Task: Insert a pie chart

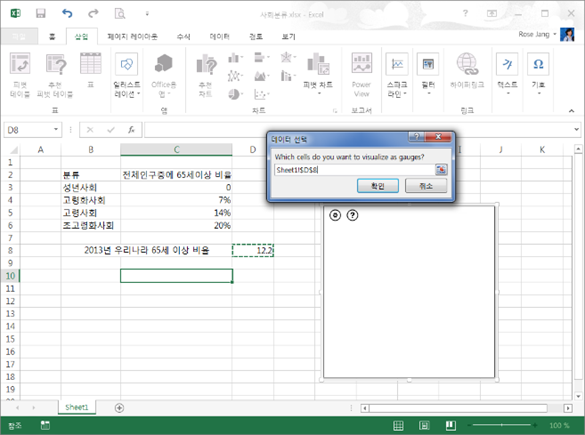Action: click(x=235, y=94)
